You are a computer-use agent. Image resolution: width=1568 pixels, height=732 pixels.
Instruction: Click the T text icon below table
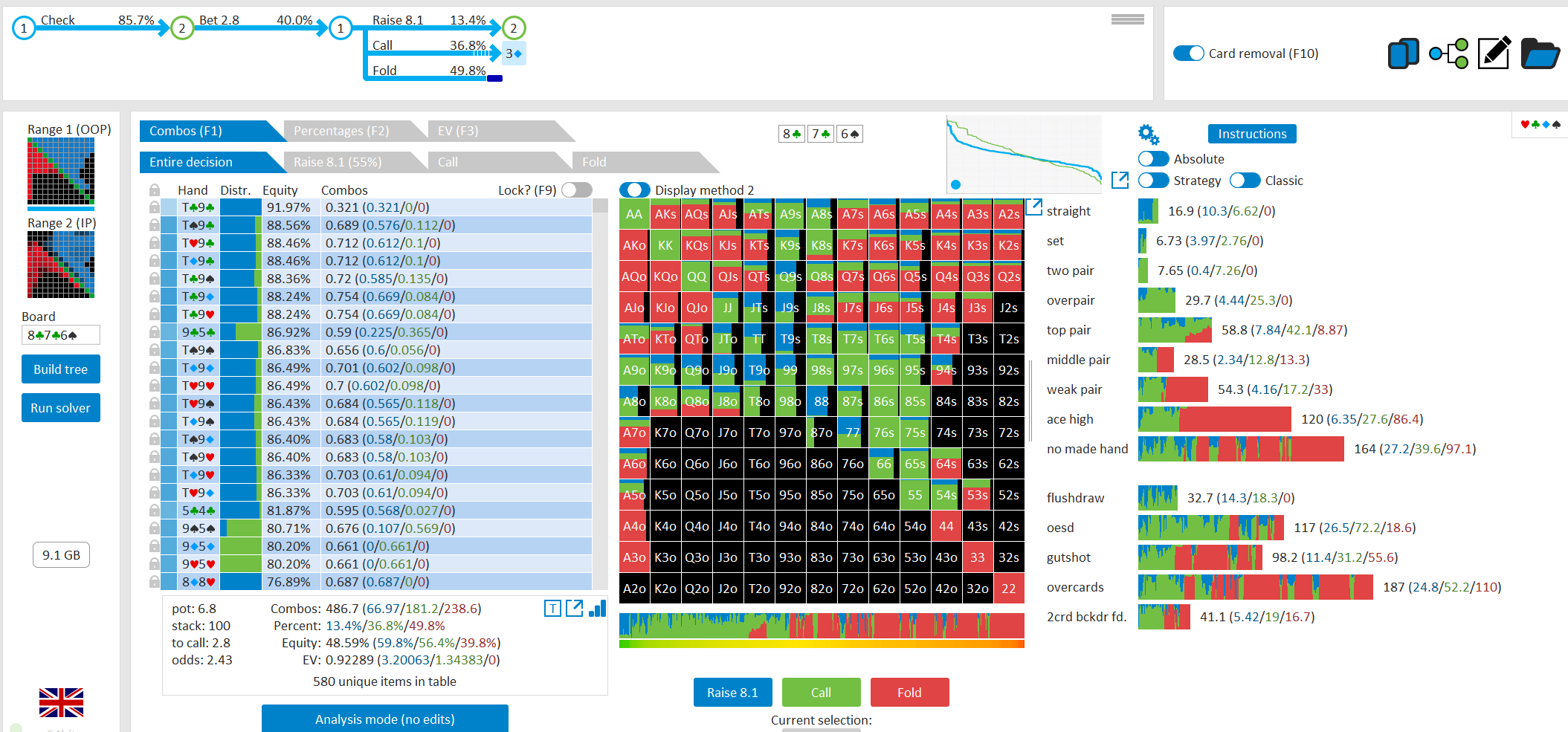552,609
